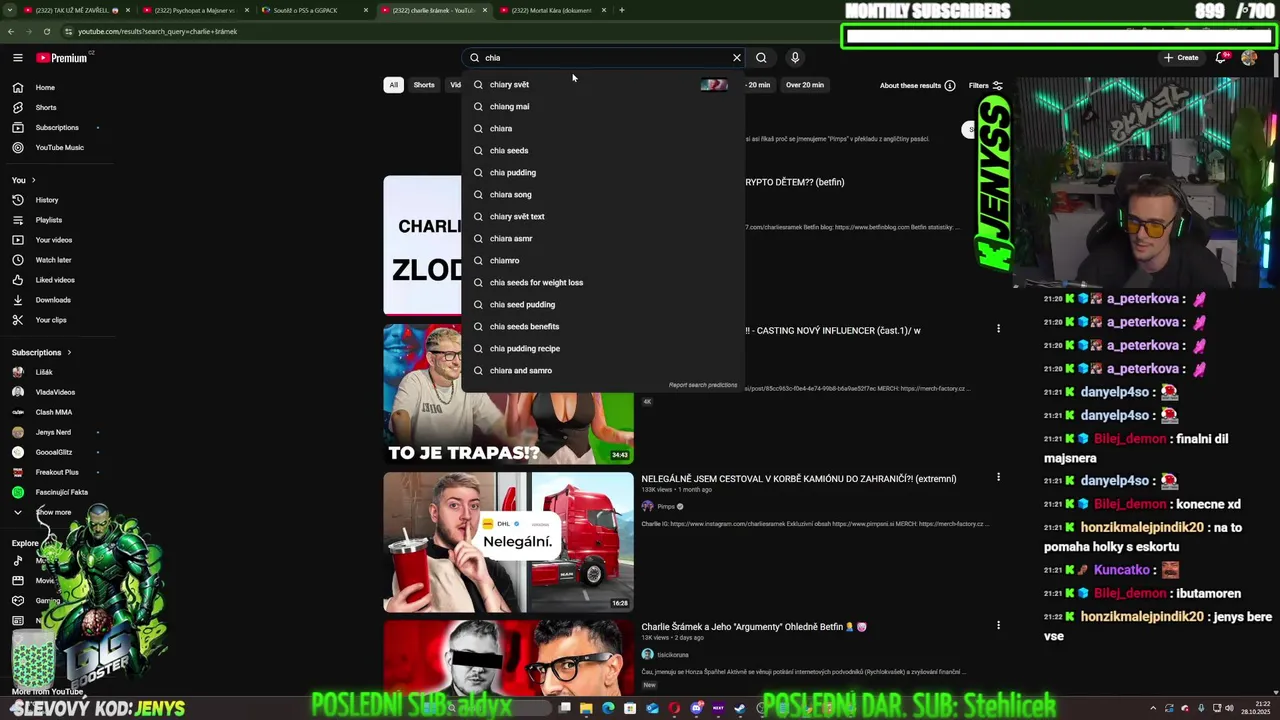Viewport: 1280px width, 720px height.
Task: Open the notifications bell
Action: point(1221,58)
